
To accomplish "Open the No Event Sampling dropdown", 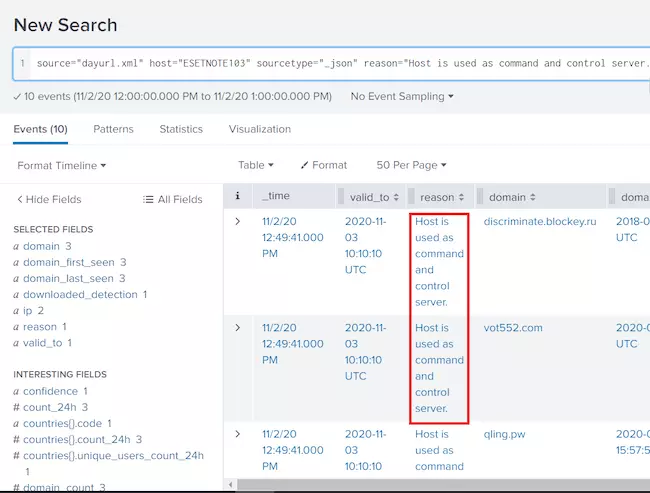I will 402,96.
